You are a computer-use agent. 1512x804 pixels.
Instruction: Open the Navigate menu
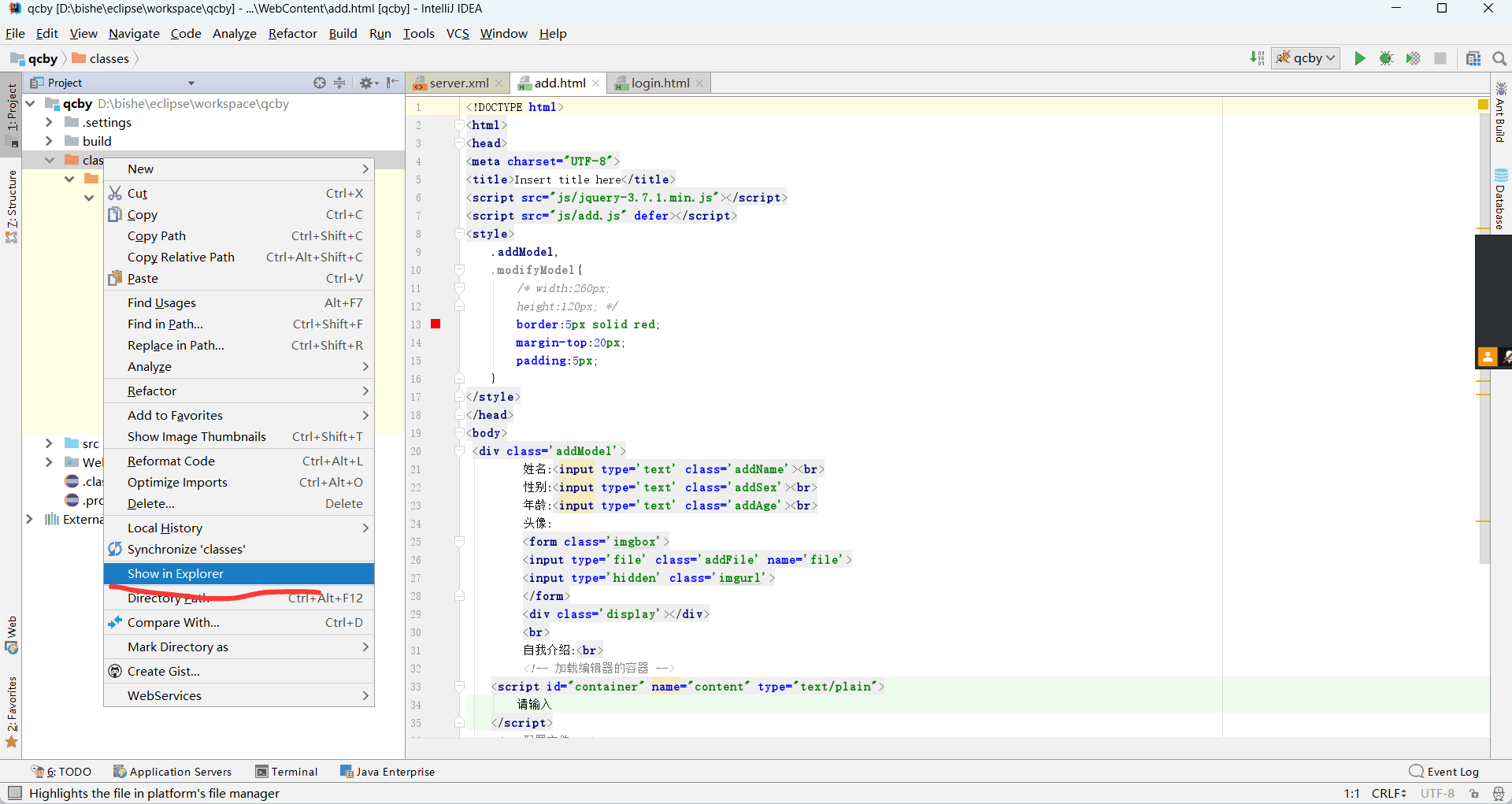(134, 33)
